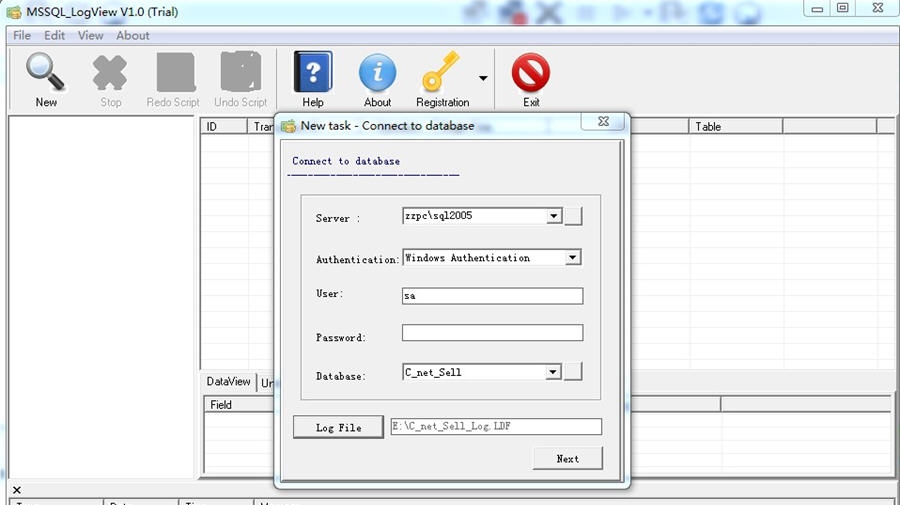The width and height of the screenshot is (900, 505).
Task: Click the Field column header
Action: point(239,405)
